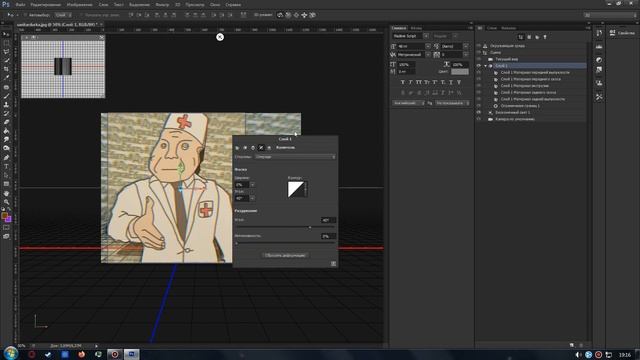Open the anti-aliasing method dropdown
Viewport: 640px width, 360px height.
452,103
